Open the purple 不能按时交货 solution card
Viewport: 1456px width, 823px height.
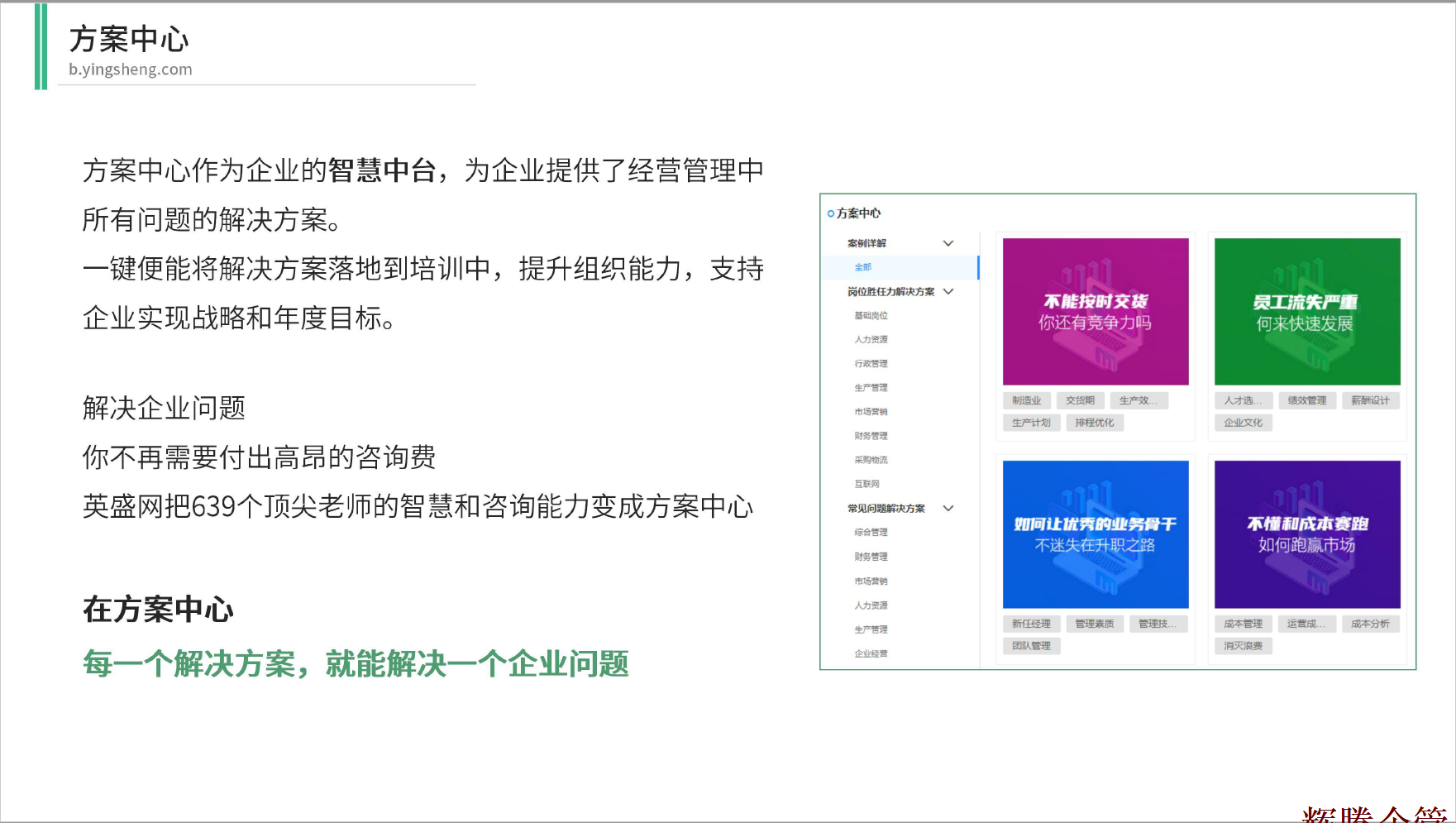(1096, 312)
